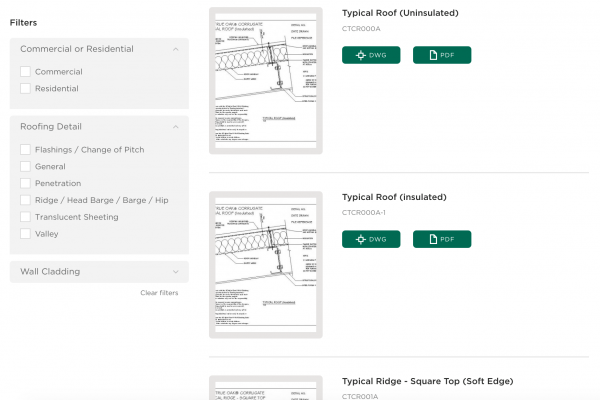
Task: Select the Penetration filter checkbox
Action: 25,183
